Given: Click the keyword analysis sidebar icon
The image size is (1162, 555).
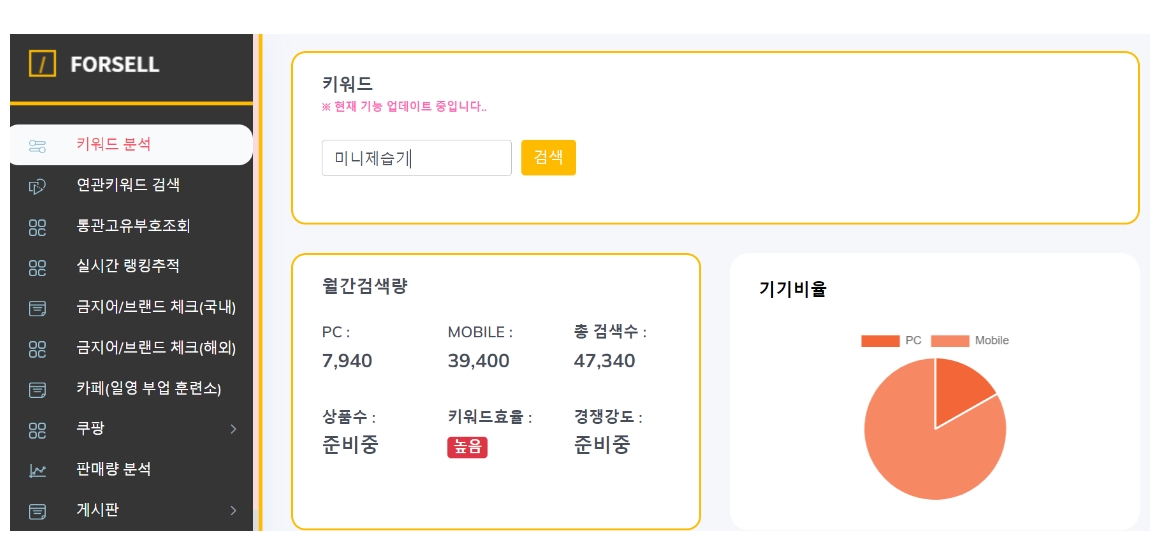Looking at the screenshot, I should coord(38,146).
